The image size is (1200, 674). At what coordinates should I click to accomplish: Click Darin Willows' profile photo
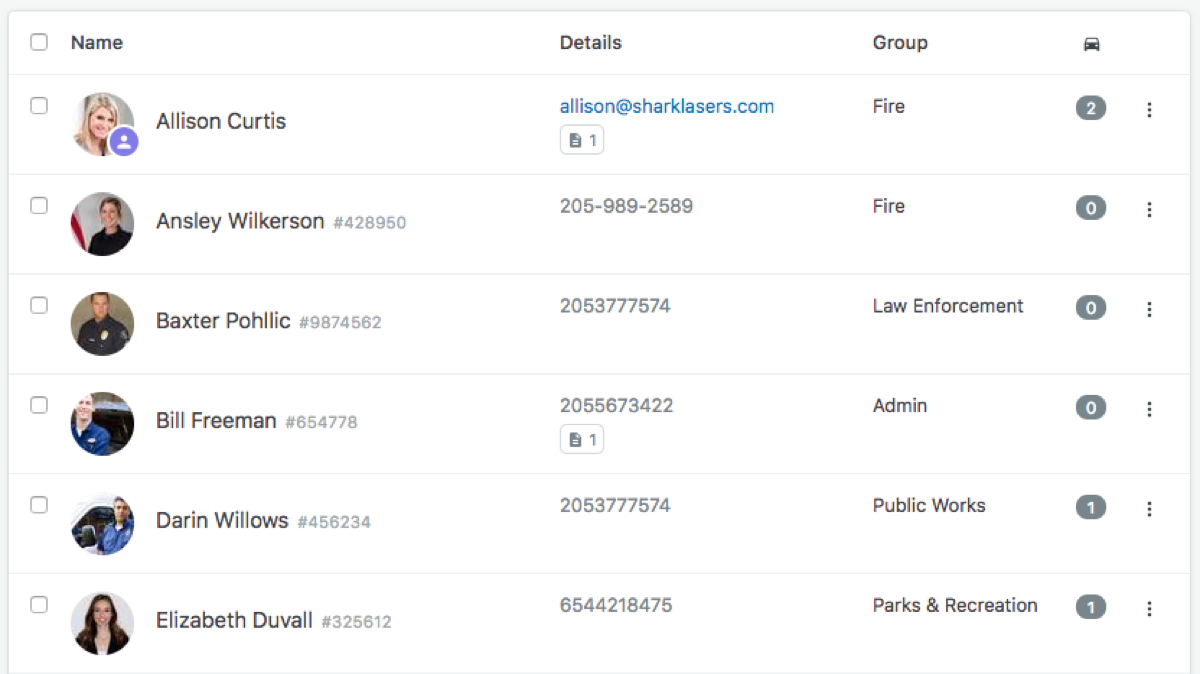tap(102, 523)
